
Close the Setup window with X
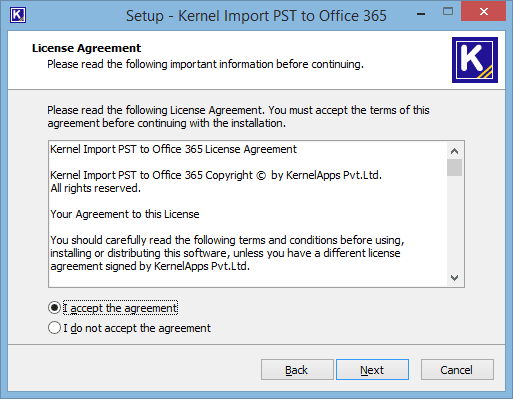(x=484, y=12)
